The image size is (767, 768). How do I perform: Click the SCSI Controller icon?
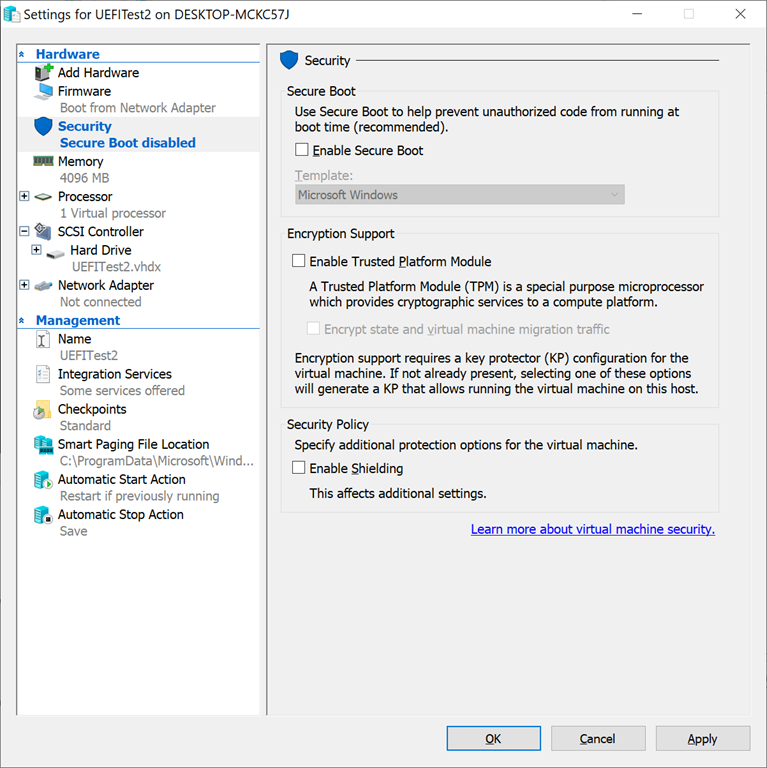(43, 232)
